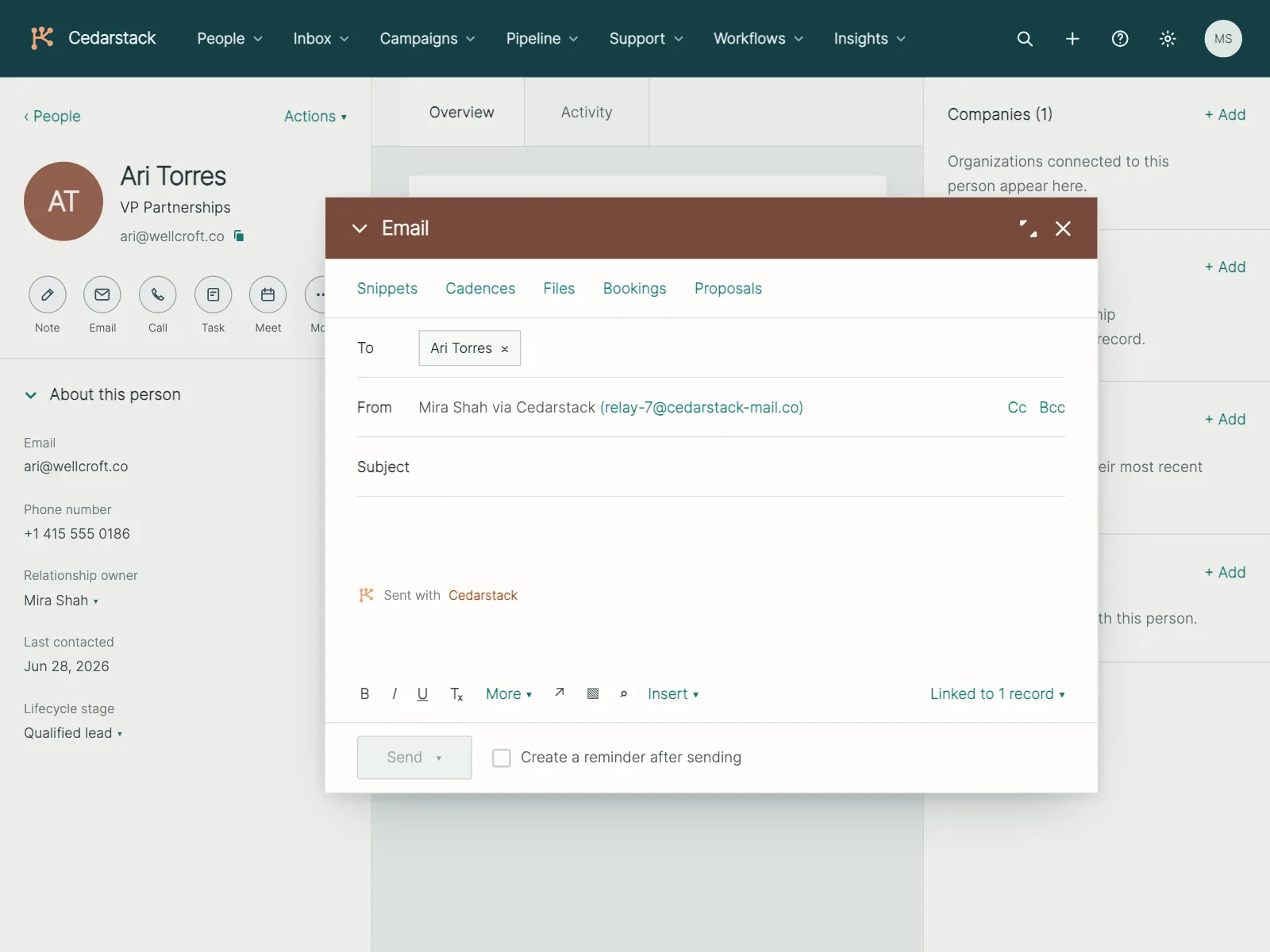Click the Last contacted date Jun 28, 2026

point(67,666)
